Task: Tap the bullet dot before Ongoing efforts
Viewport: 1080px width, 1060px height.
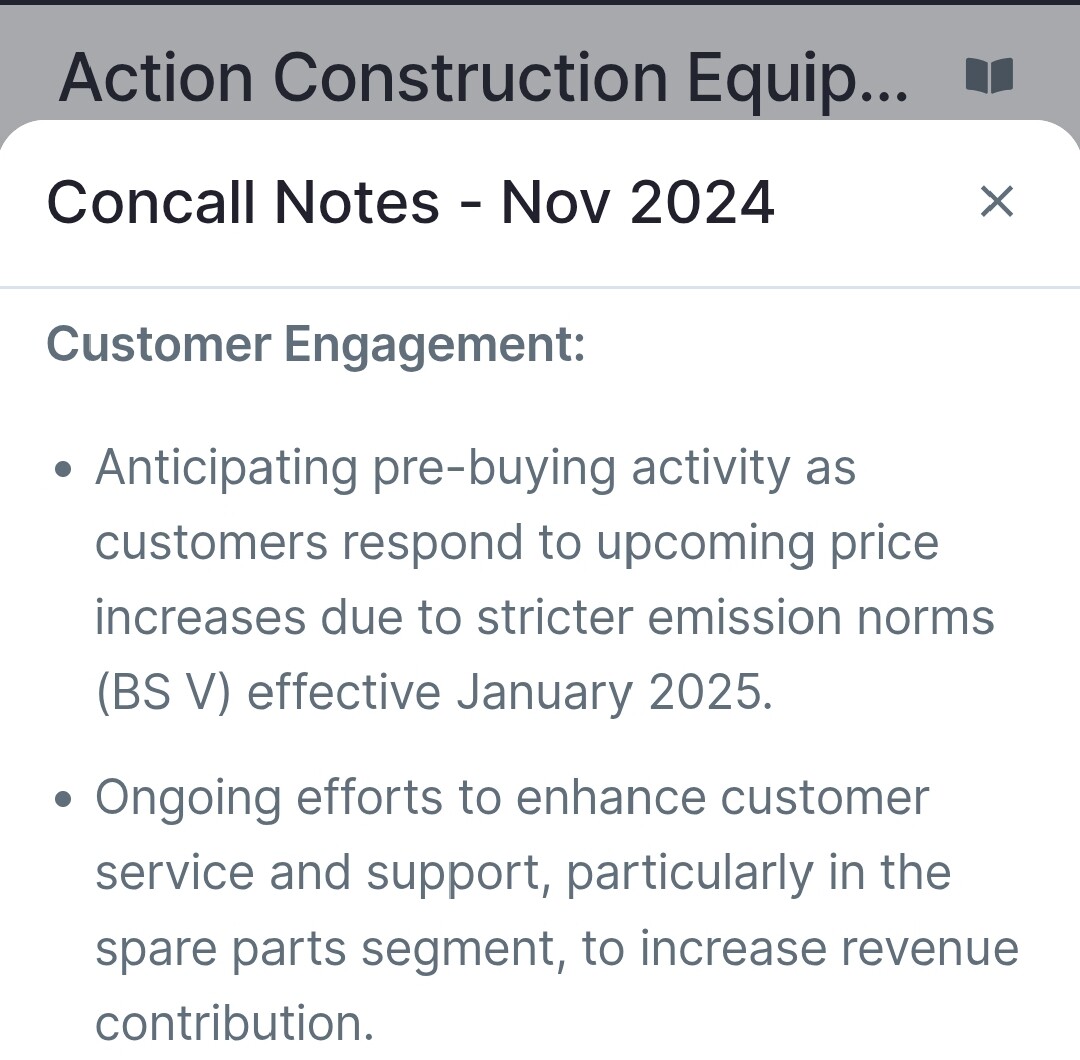Action: coord(63,799)
